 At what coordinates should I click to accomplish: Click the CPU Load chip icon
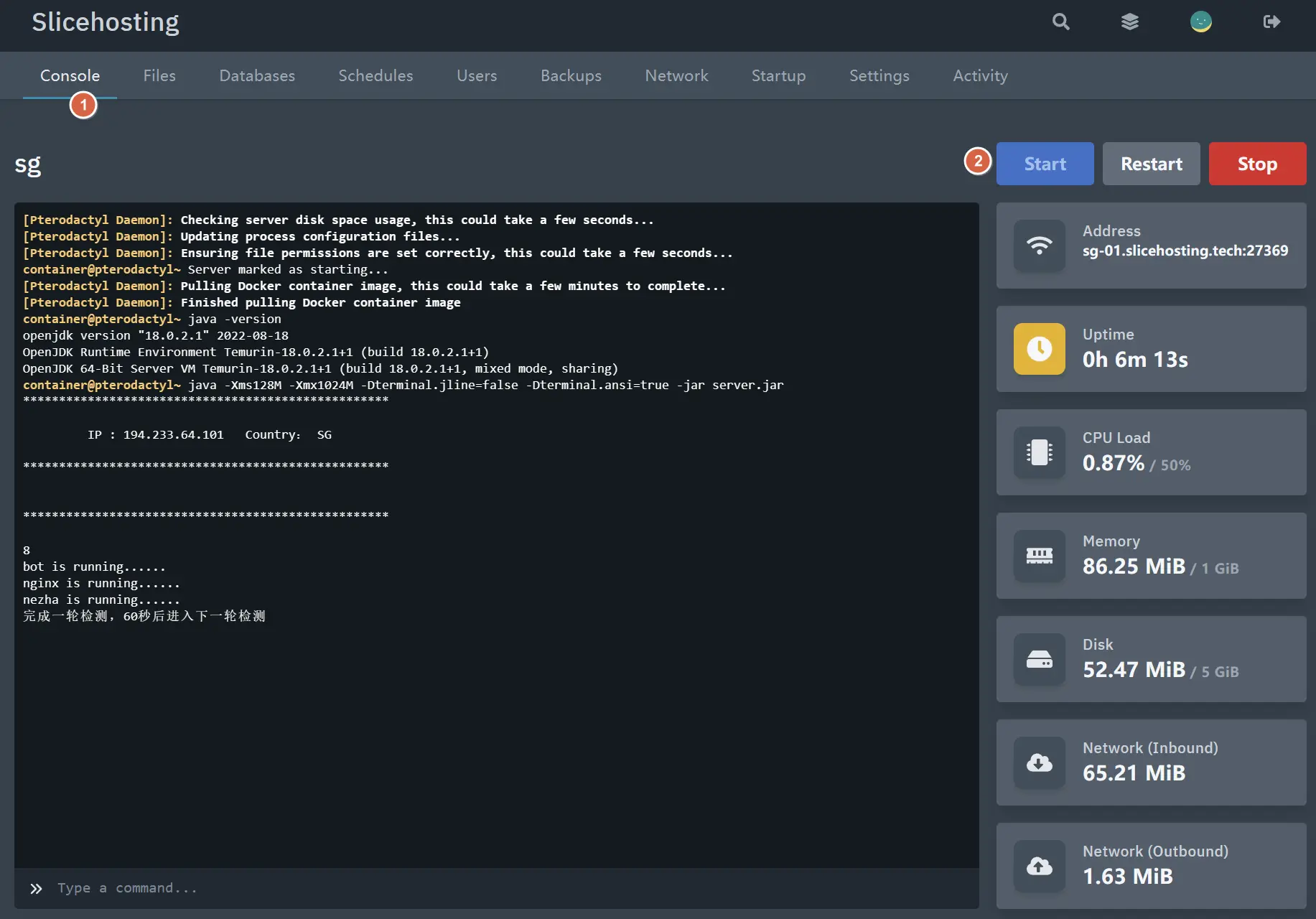pyautogui.click(x=1039, y=452)
